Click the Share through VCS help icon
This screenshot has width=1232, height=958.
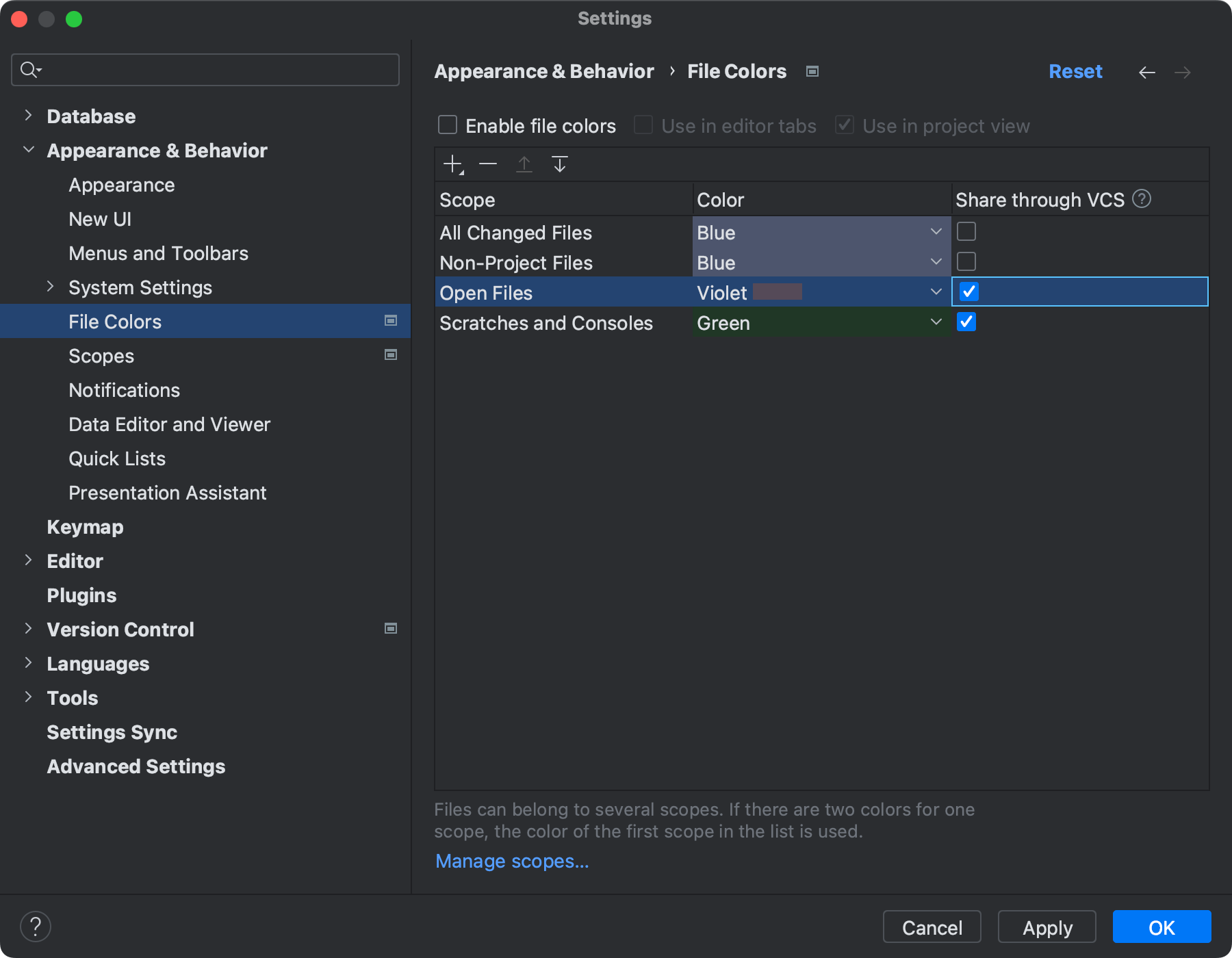tap(1142, 199)
